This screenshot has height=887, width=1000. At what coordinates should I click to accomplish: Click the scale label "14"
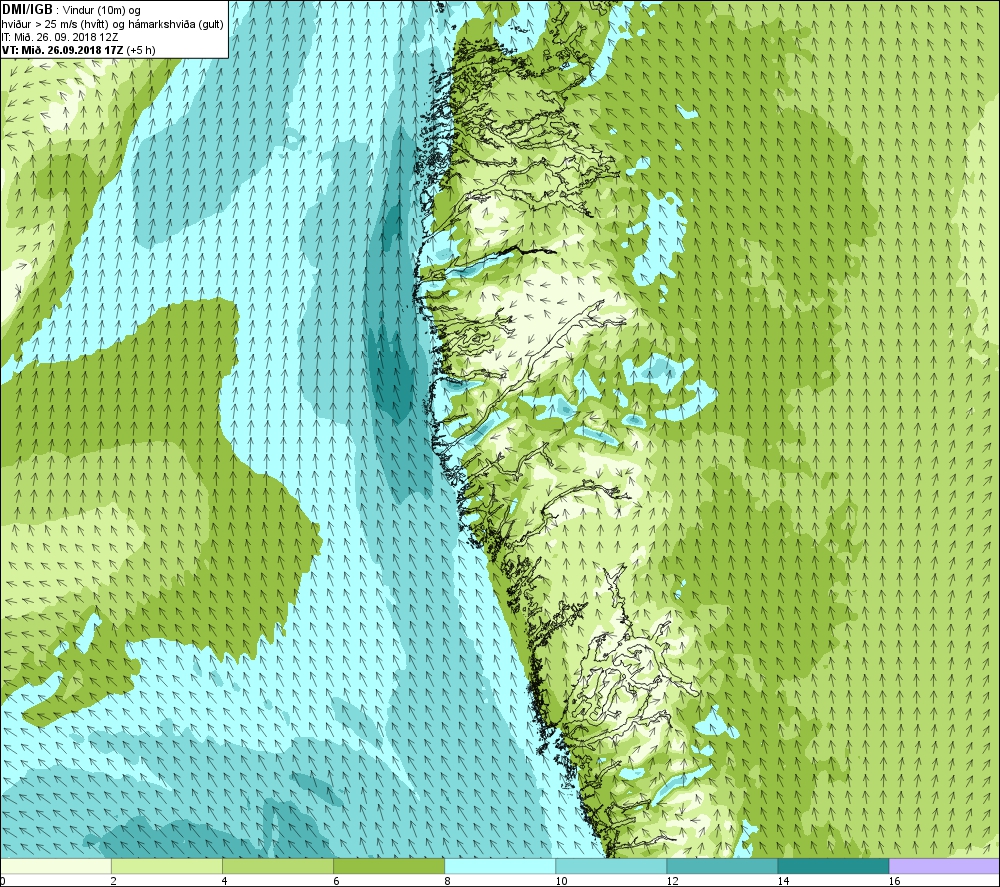783,881
